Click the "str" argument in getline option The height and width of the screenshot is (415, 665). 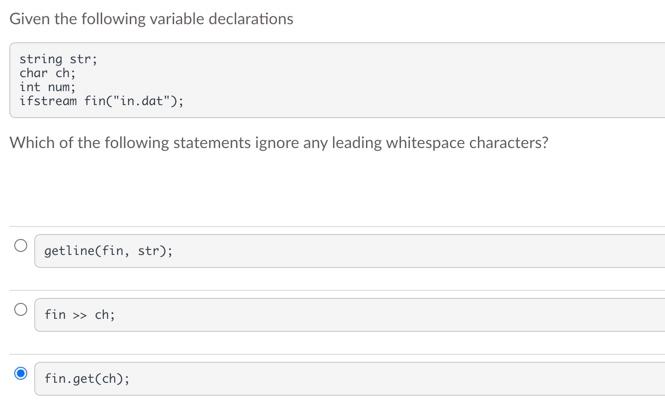click(x=148, y=251)
